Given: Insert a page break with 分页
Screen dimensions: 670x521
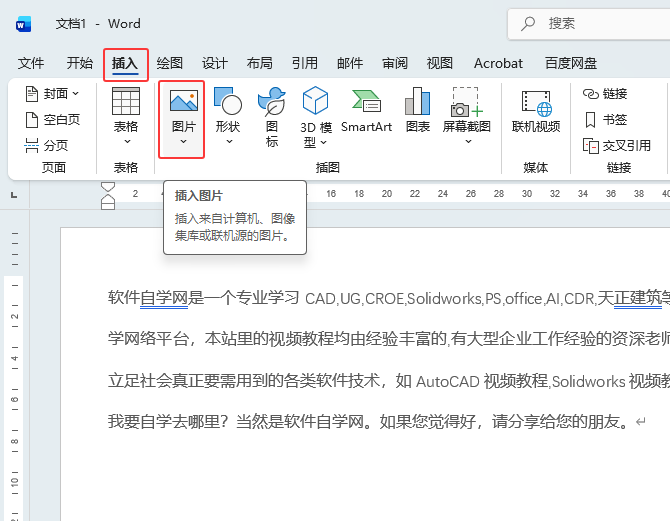Looking at the screenshot, I should click(x=46, y=146).
